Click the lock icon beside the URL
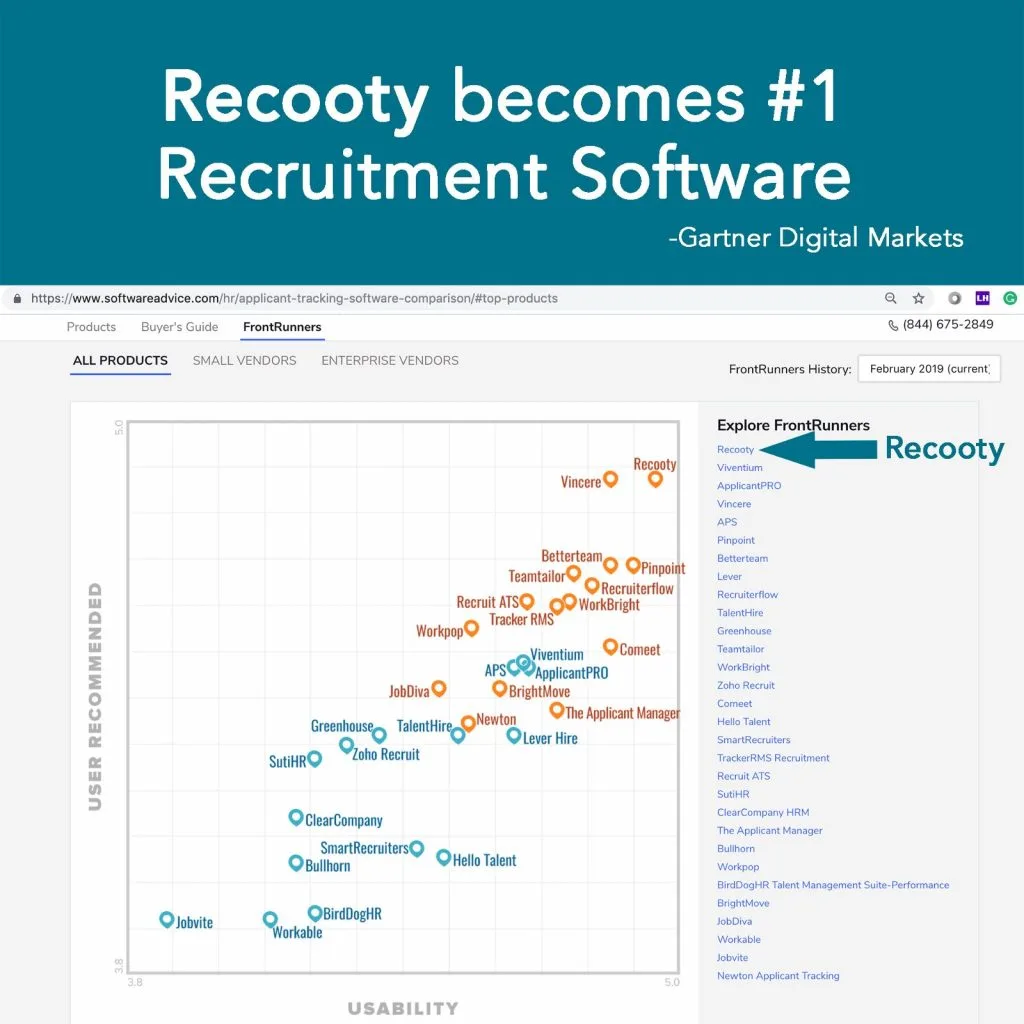This screenshot has width=1024, height=1024. pyautogui.click(x=18, y=298)
